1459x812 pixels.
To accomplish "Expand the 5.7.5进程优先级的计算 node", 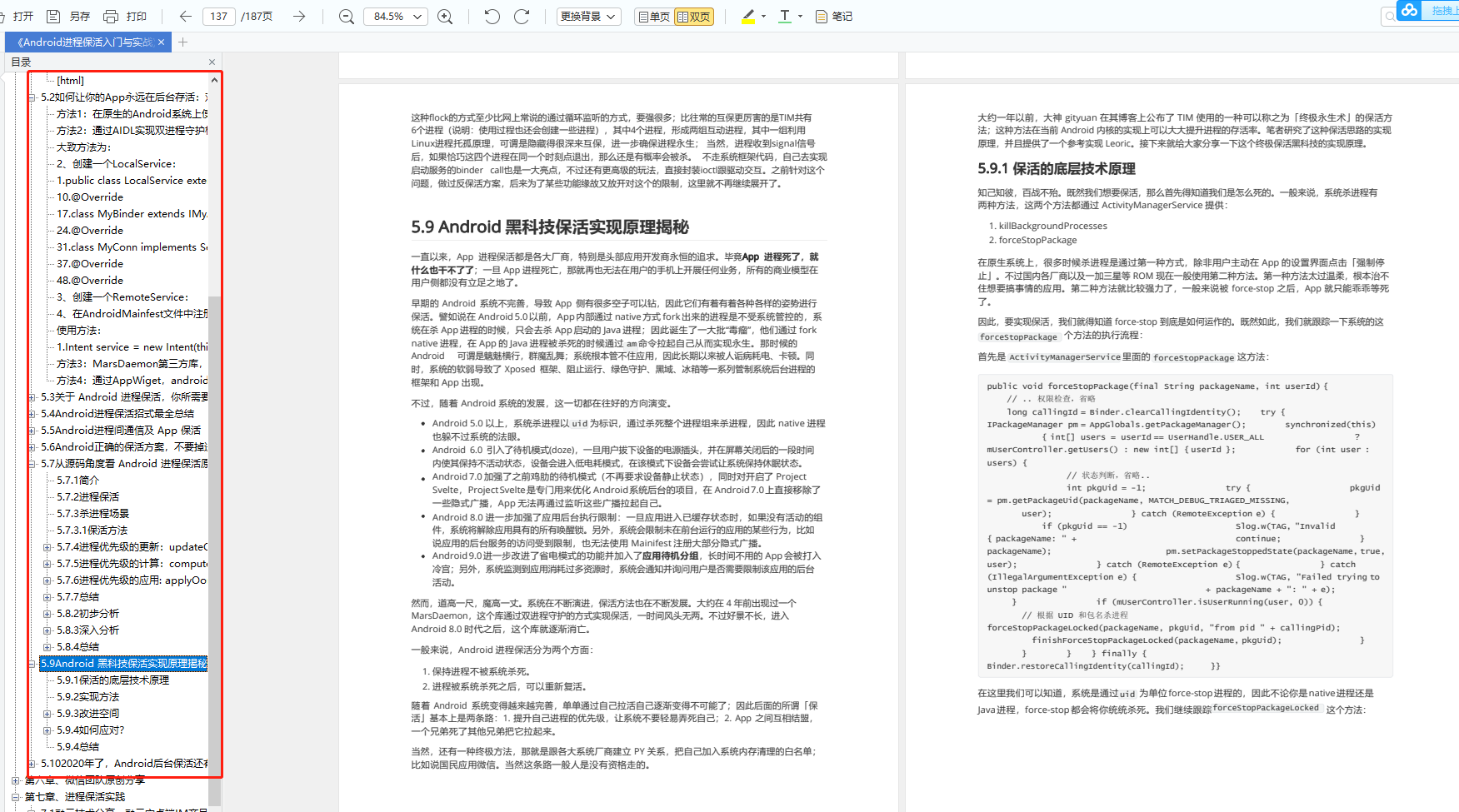I will pos(47,564).
